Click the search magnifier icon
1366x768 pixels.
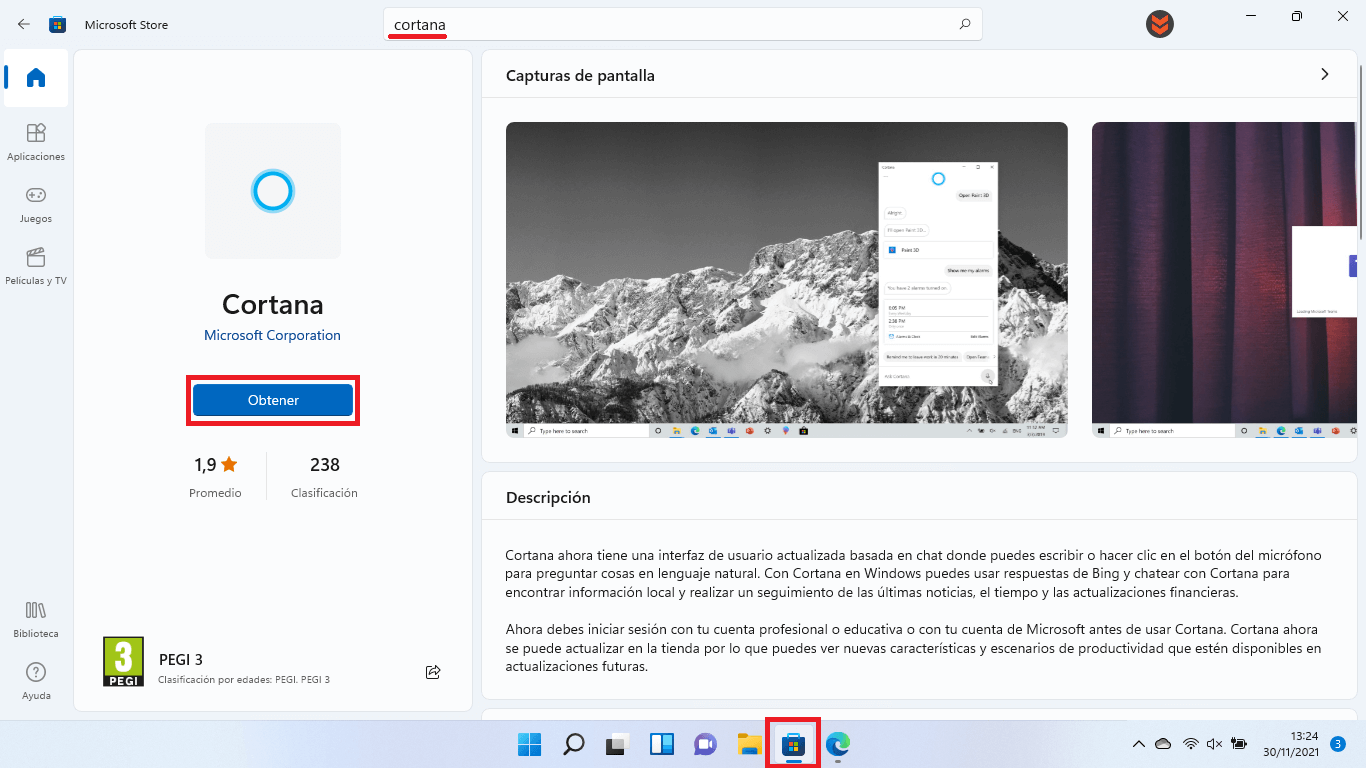click(x=965, y=24)
